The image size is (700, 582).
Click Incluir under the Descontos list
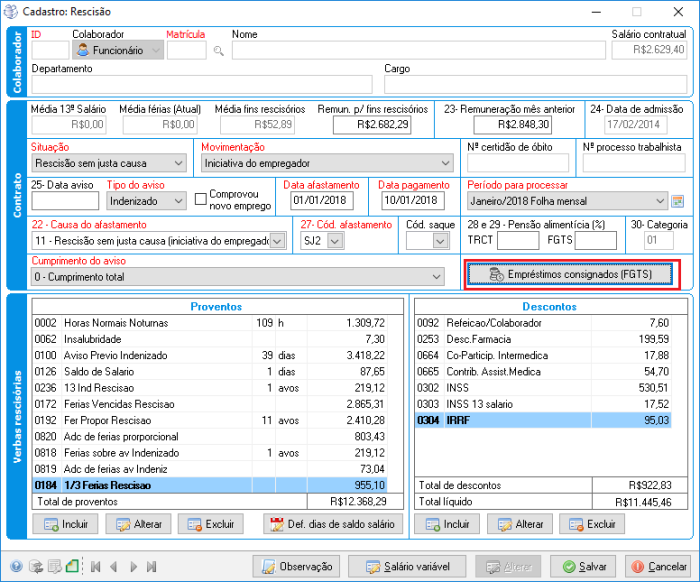[447, 524]
